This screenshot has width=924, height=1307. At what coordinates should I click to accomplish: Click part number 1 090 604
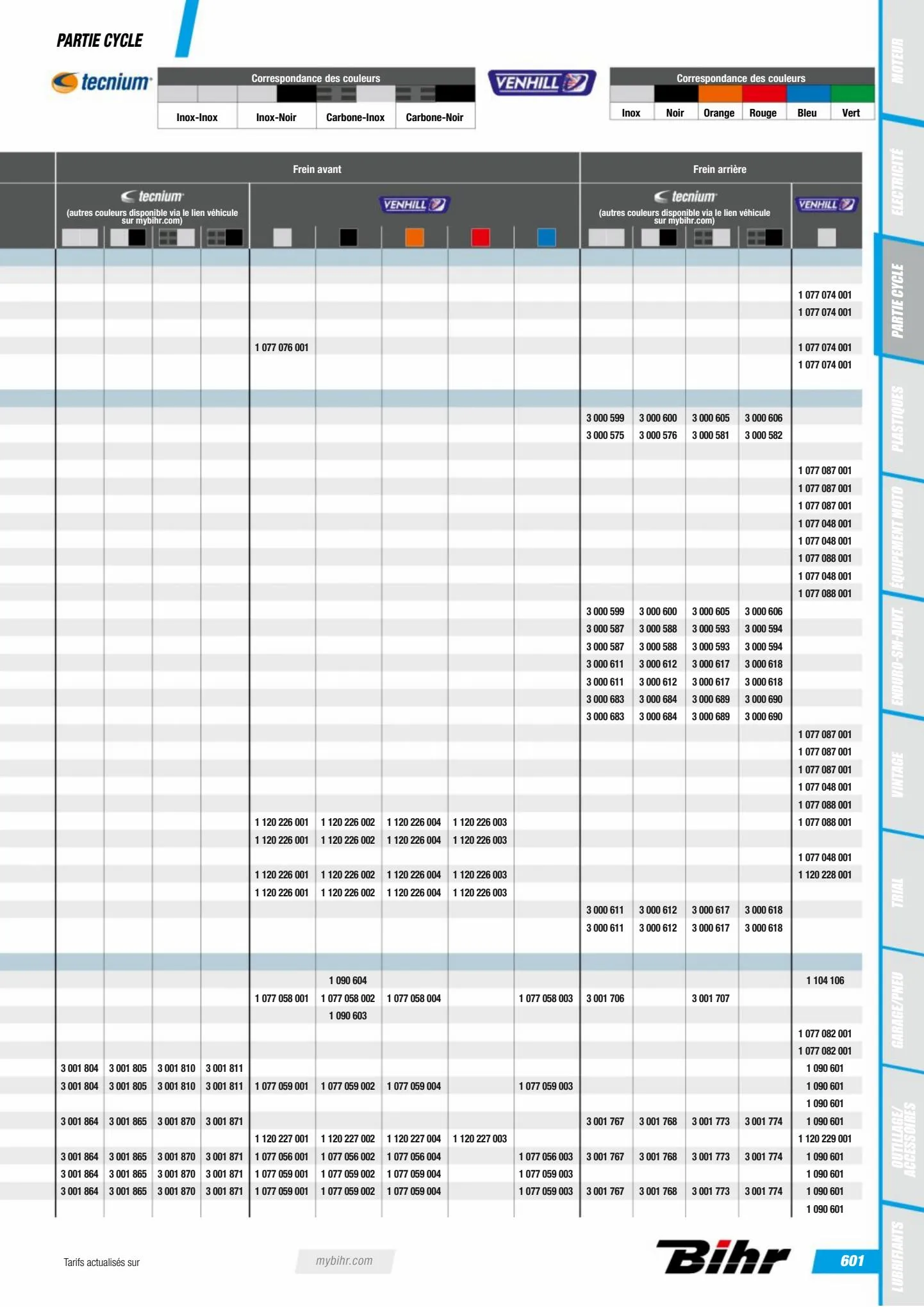point(348,980)
